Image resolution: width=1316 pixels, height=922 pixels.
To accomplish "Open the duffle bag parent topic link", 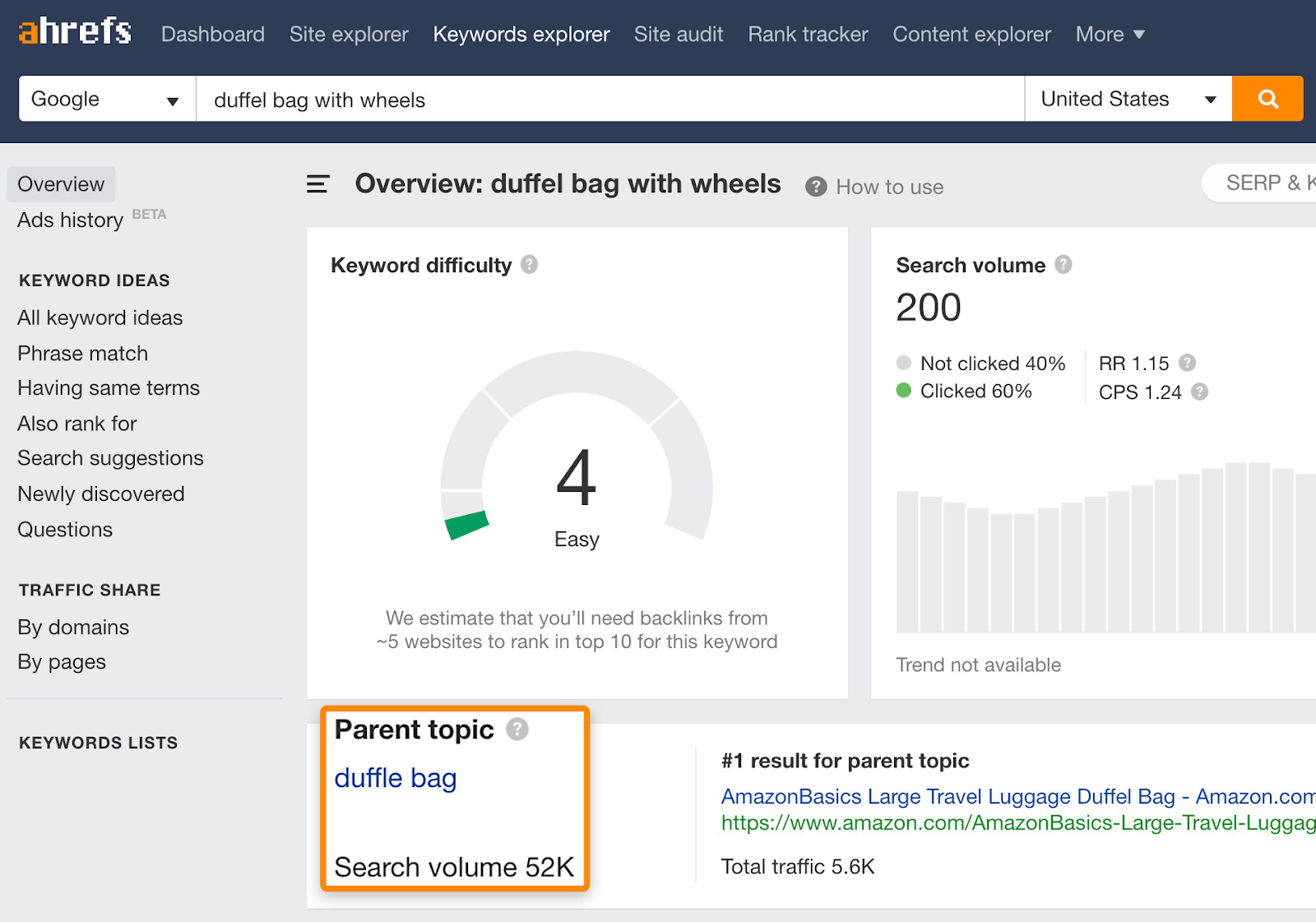I will point(396,777).
